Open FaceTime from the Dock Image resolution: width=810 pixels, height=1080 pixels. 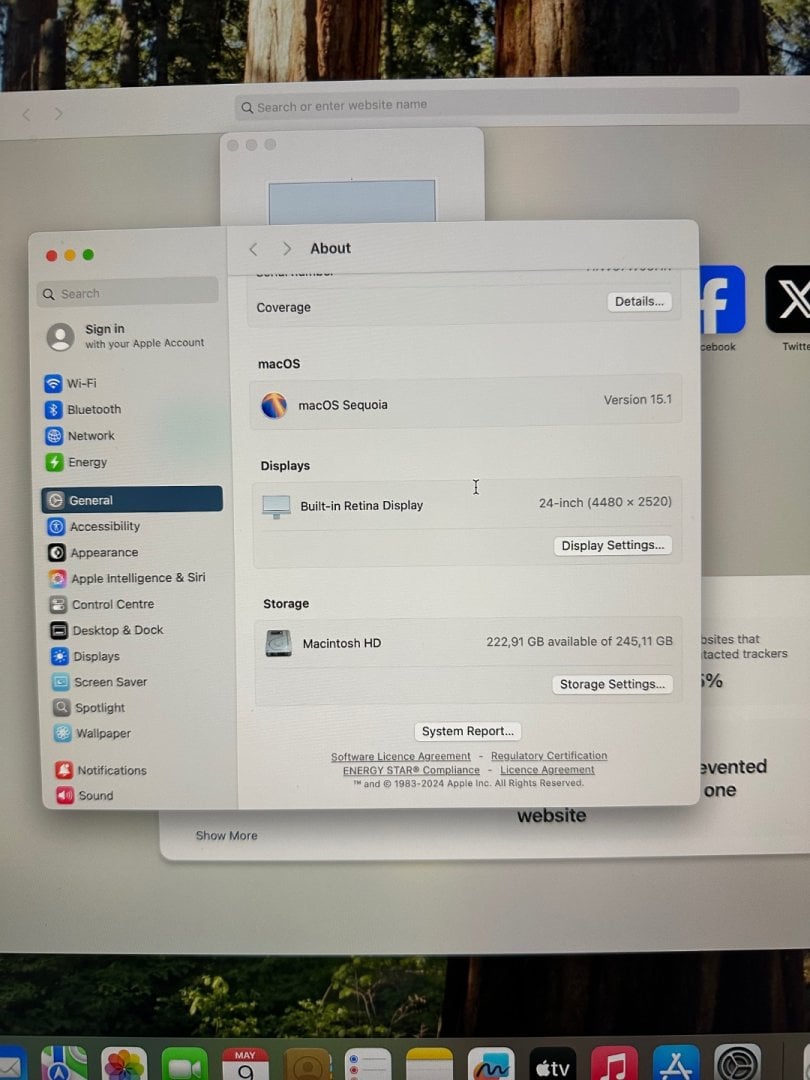coord(185,1065)
